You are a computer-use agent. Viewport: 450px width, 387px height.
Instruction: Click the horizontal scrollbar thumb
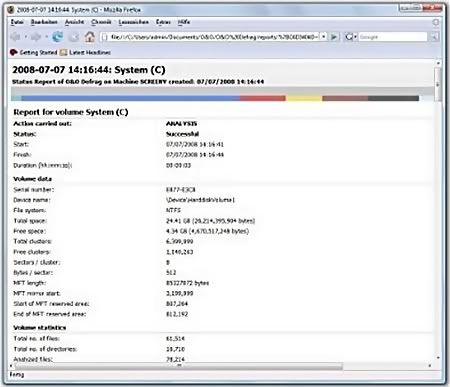(x=179, y=366)
